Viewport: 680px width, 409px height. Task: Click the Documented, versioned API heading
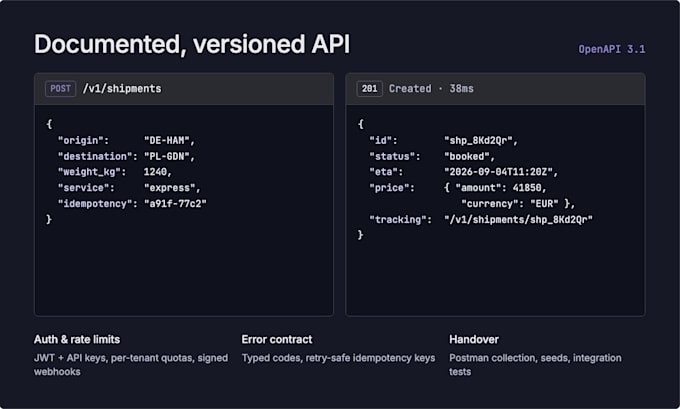click(x=192, y=44)
